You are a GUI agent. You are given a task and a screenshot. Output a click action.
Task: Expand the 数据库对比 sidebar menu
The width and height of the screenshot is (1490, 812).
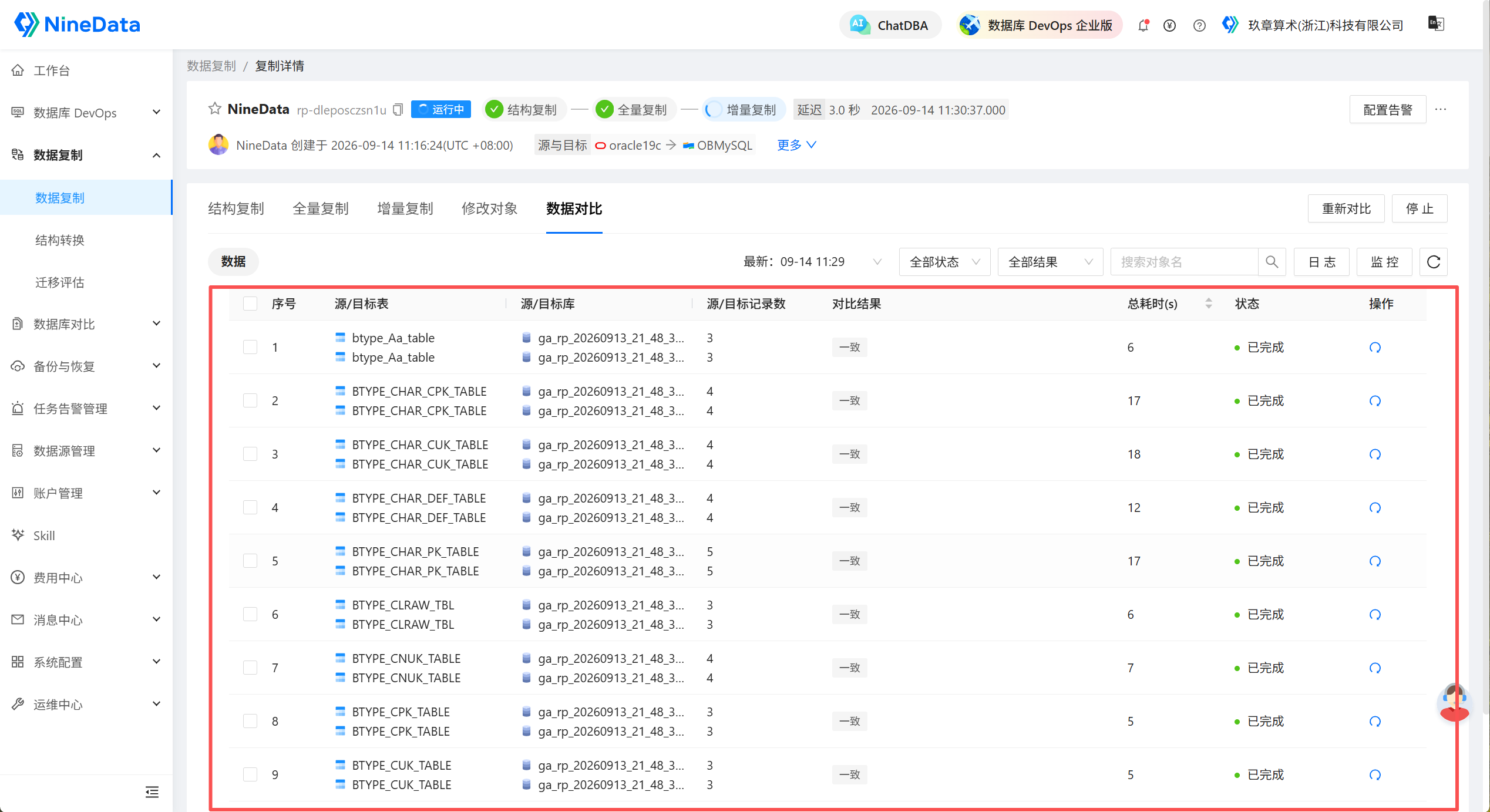click(x=86, y=324)
